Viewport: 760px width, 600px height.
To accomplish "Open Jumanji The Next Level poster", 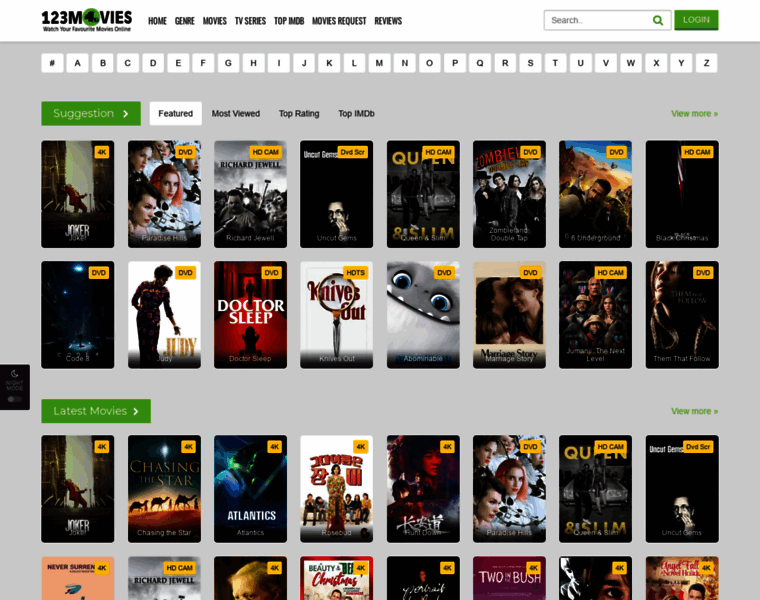I will (595, 315).
